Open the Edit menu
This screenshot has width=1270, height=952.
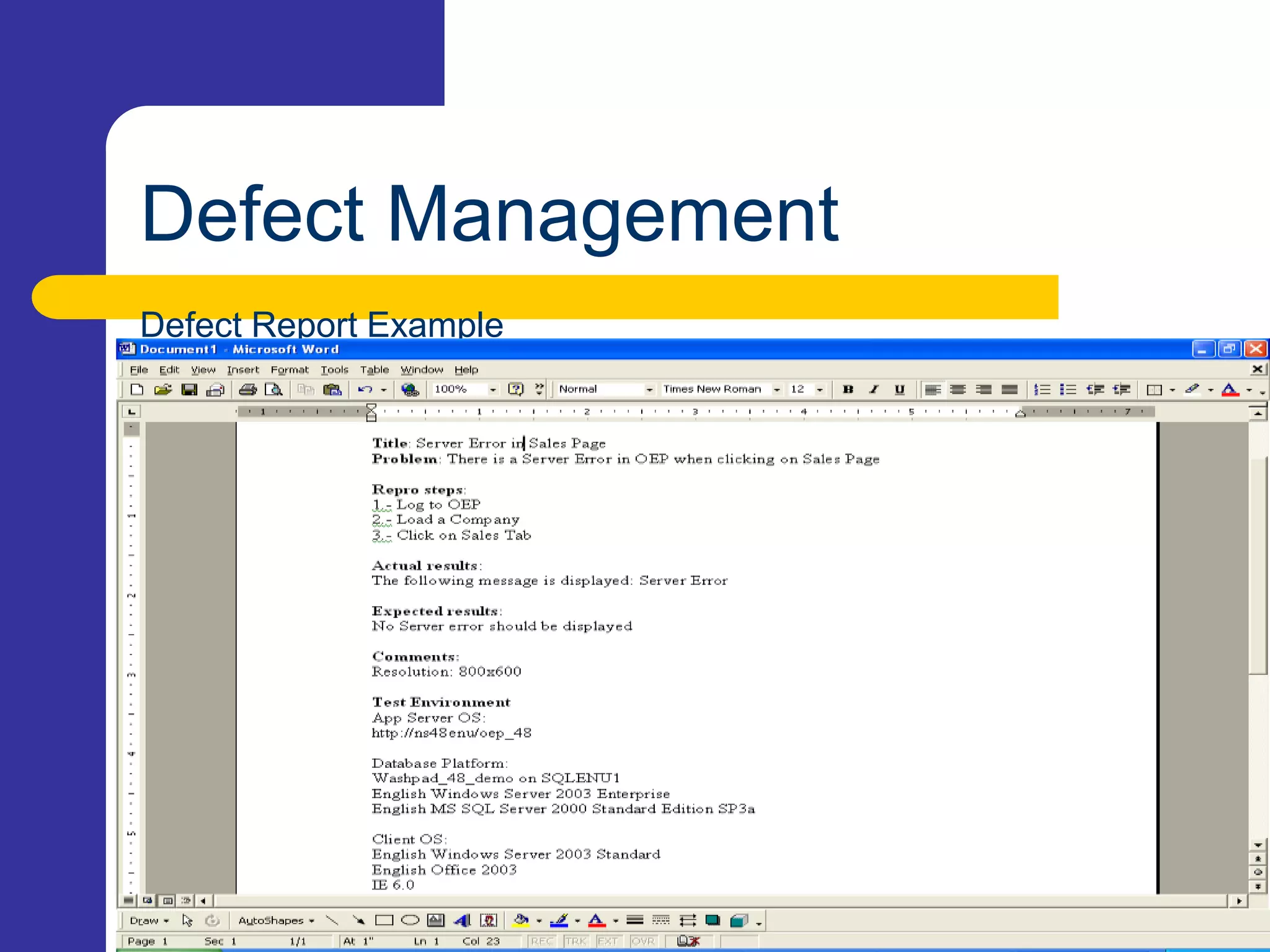click(169, 370)
